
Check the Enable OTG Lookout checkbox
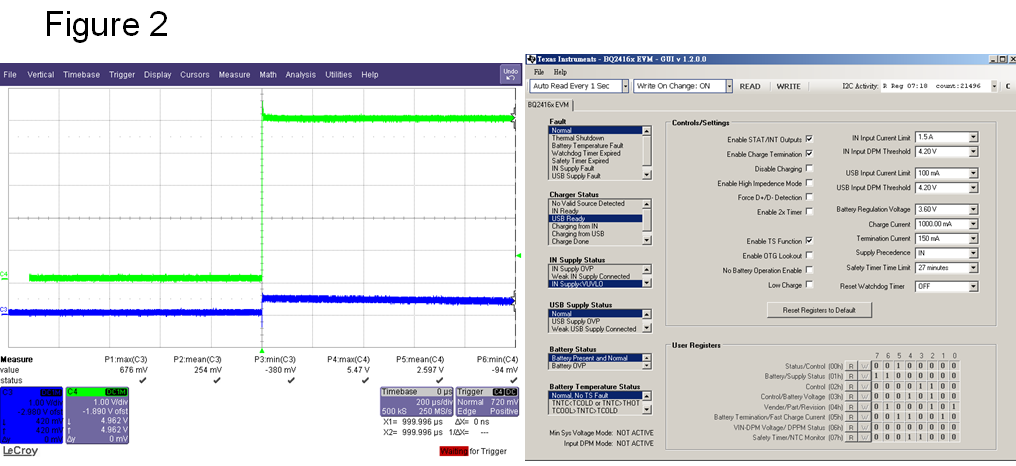coord(809,255)
